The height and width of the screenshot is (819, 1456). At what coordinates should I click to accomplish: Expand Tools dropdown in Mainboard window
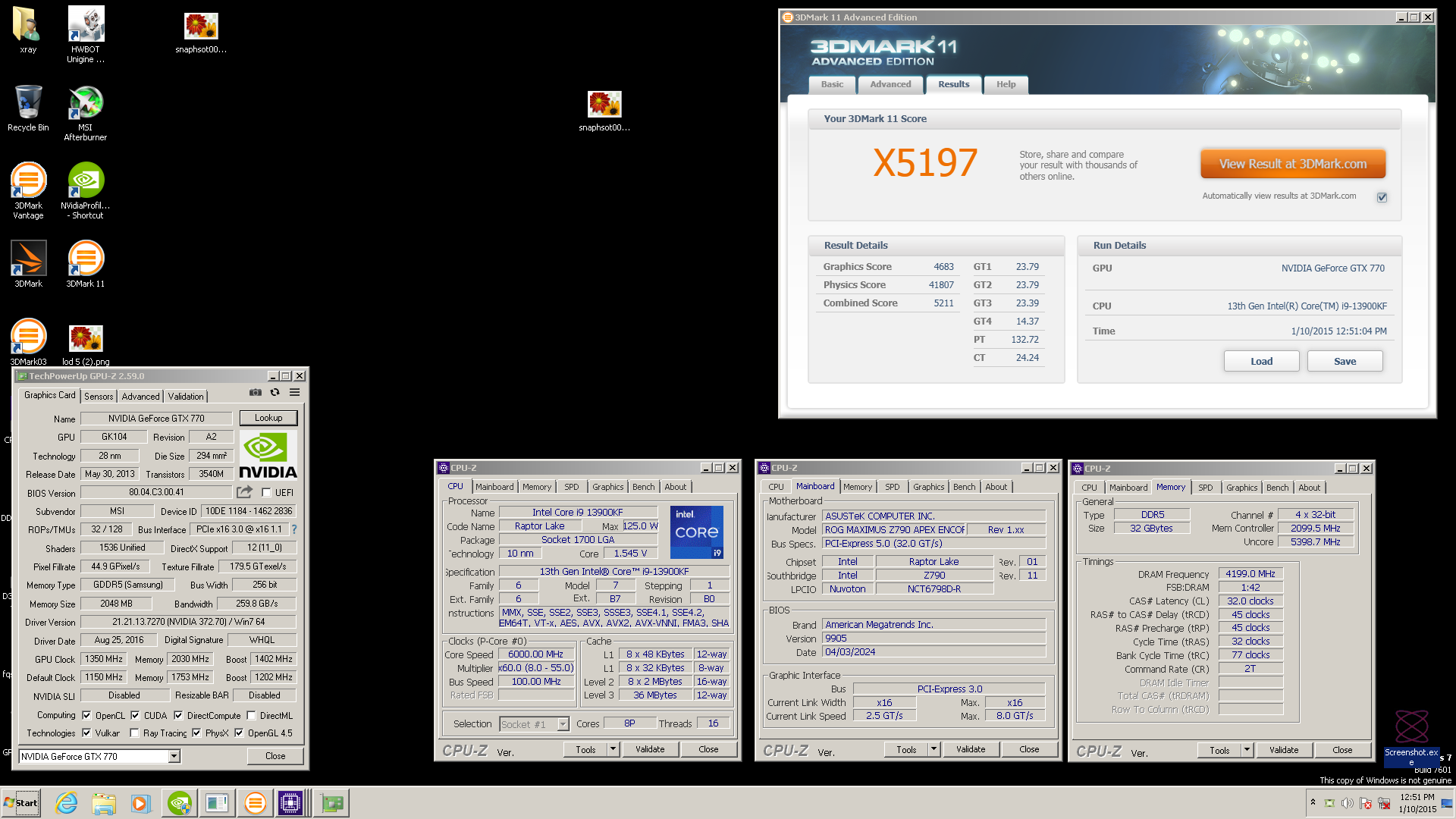[934, 749]
